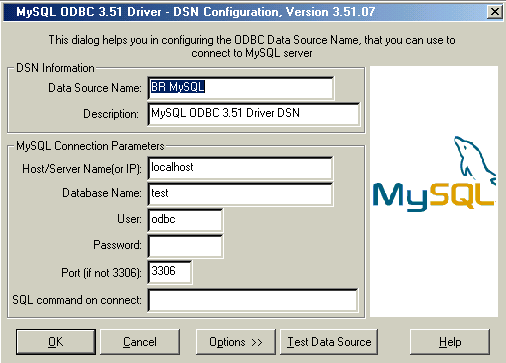Select the Port field showing 3306
This screenshot has height=363, width=506.
pyautogui.click(x=170, y=272)
